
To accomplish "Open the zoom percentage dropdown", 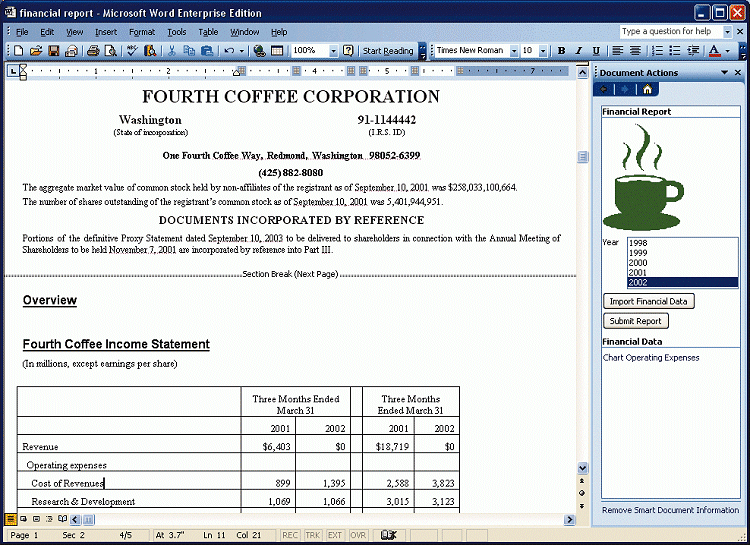I will [x=334, y=51].
